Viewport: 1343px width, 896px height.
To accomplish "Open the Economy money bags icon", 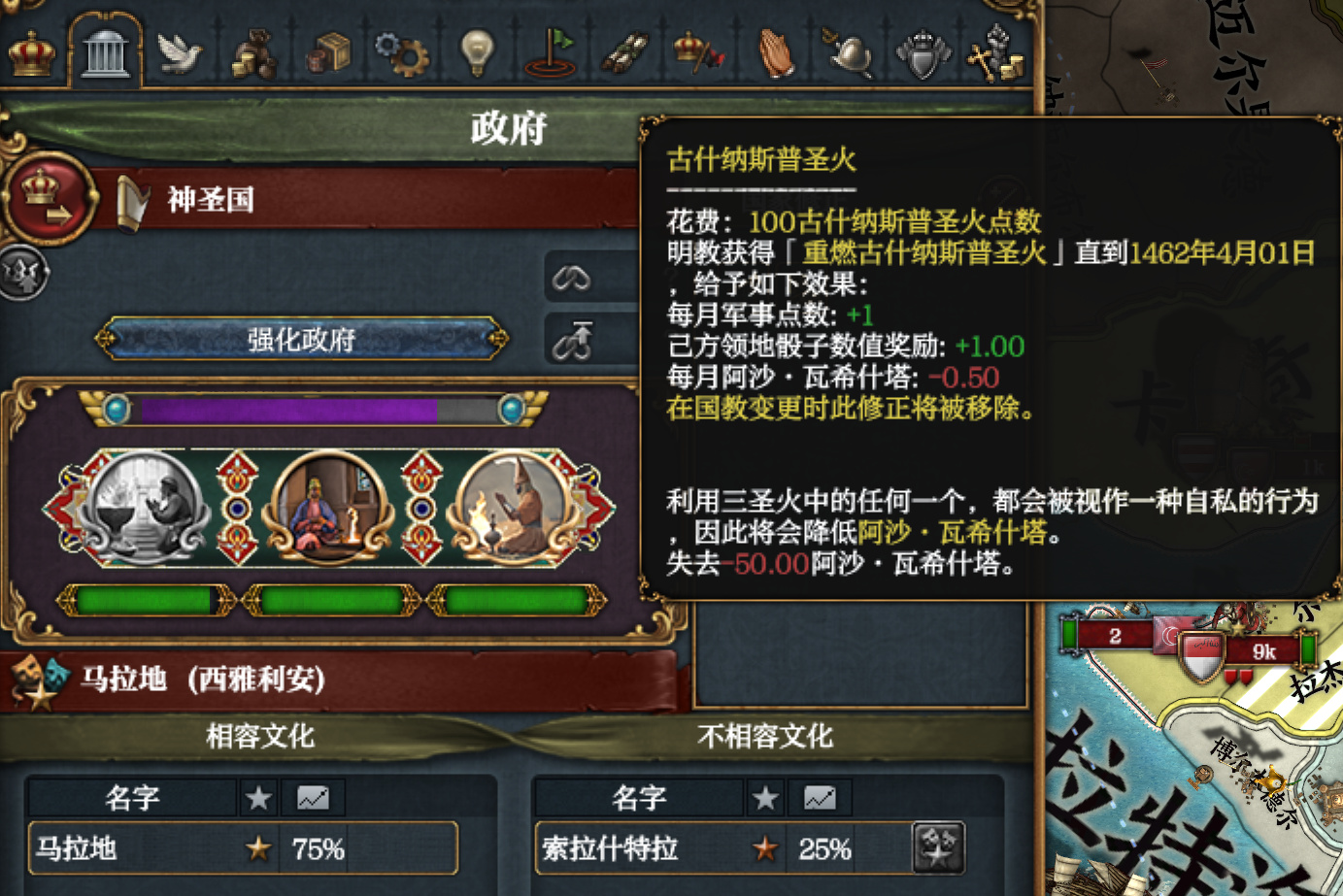I will tap(254, 52).
